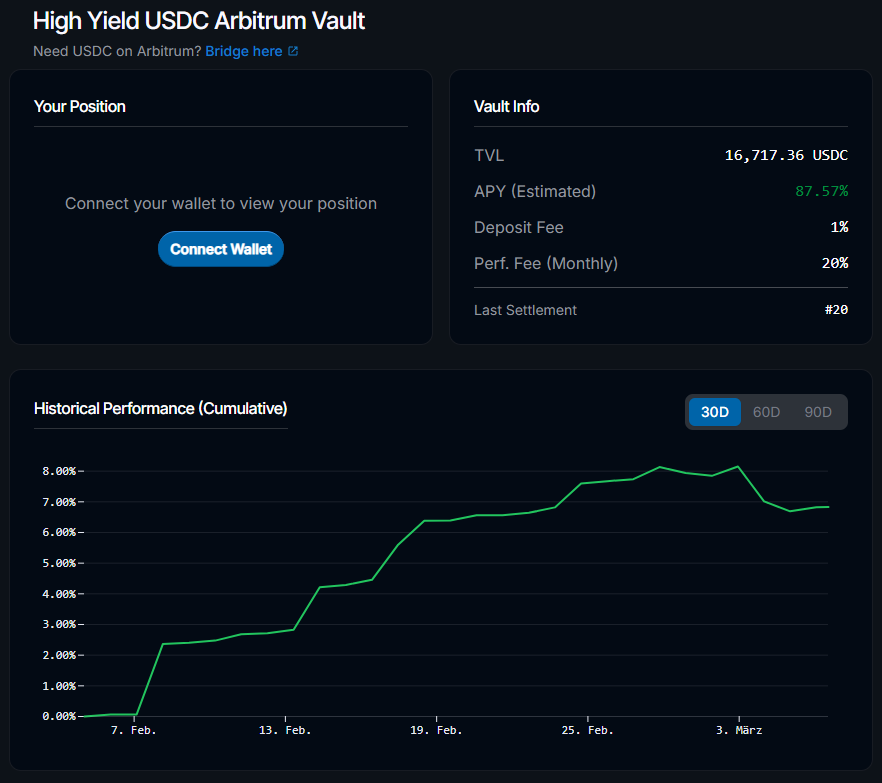The image size is (882, 783).
Task: Click the 1.00% y-axis label
Action: pyautogui.click(x=59, y=686)
